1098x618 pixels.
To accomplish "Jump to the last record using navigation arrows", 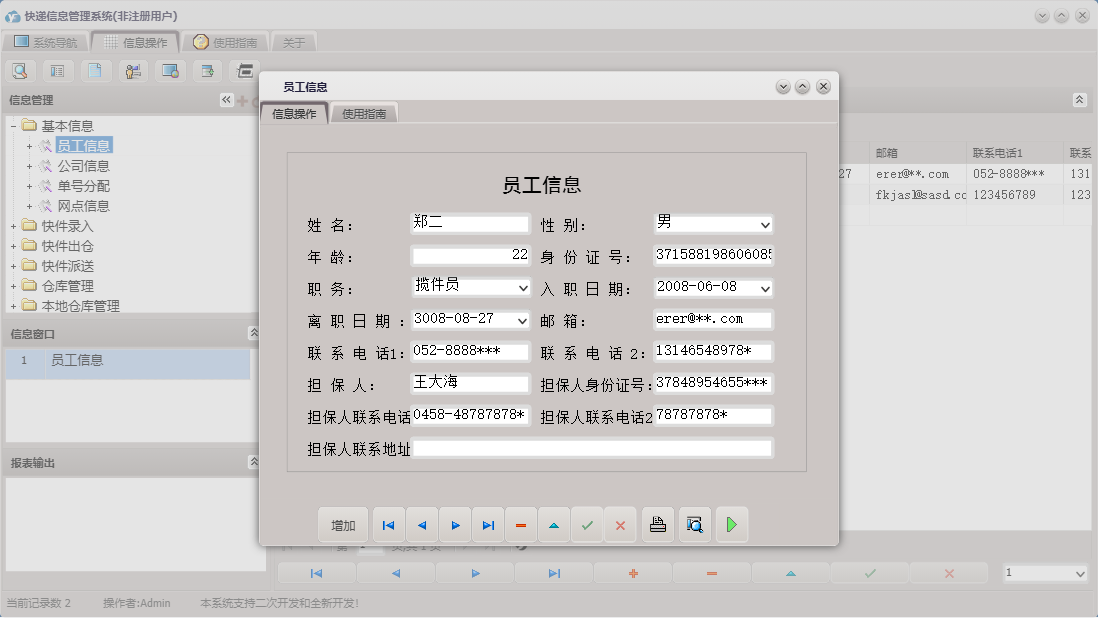I will pyautogui.click(x=488, y=524).
